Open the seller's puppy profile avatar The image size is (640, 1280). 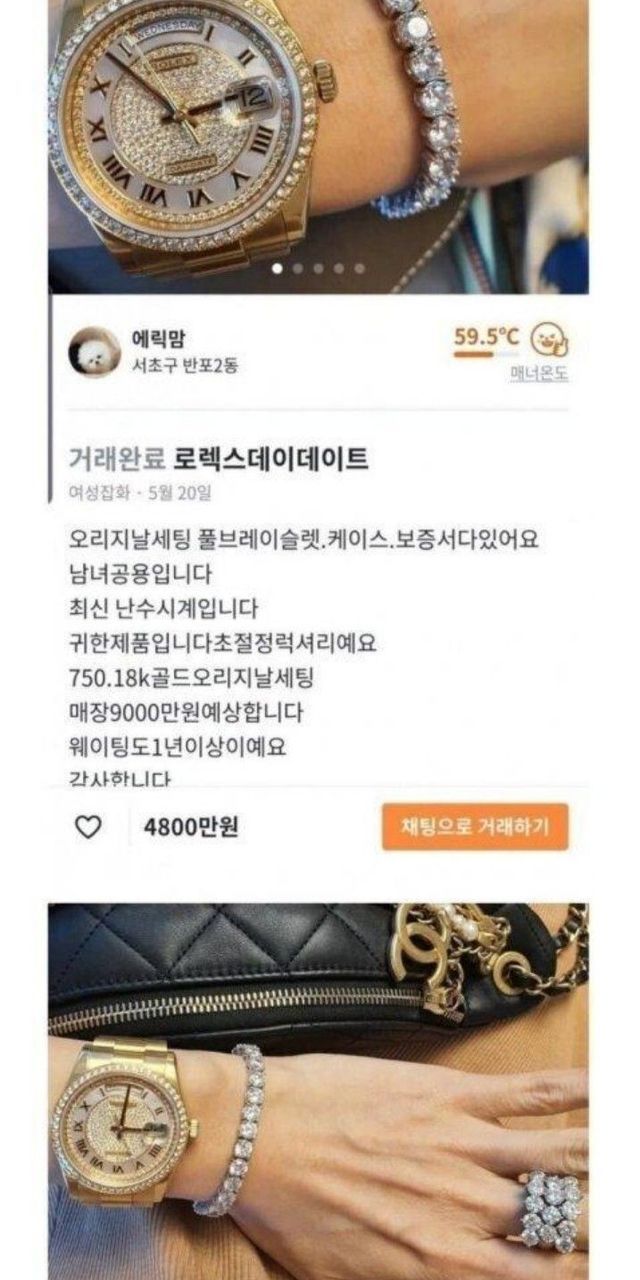[94, 351]
